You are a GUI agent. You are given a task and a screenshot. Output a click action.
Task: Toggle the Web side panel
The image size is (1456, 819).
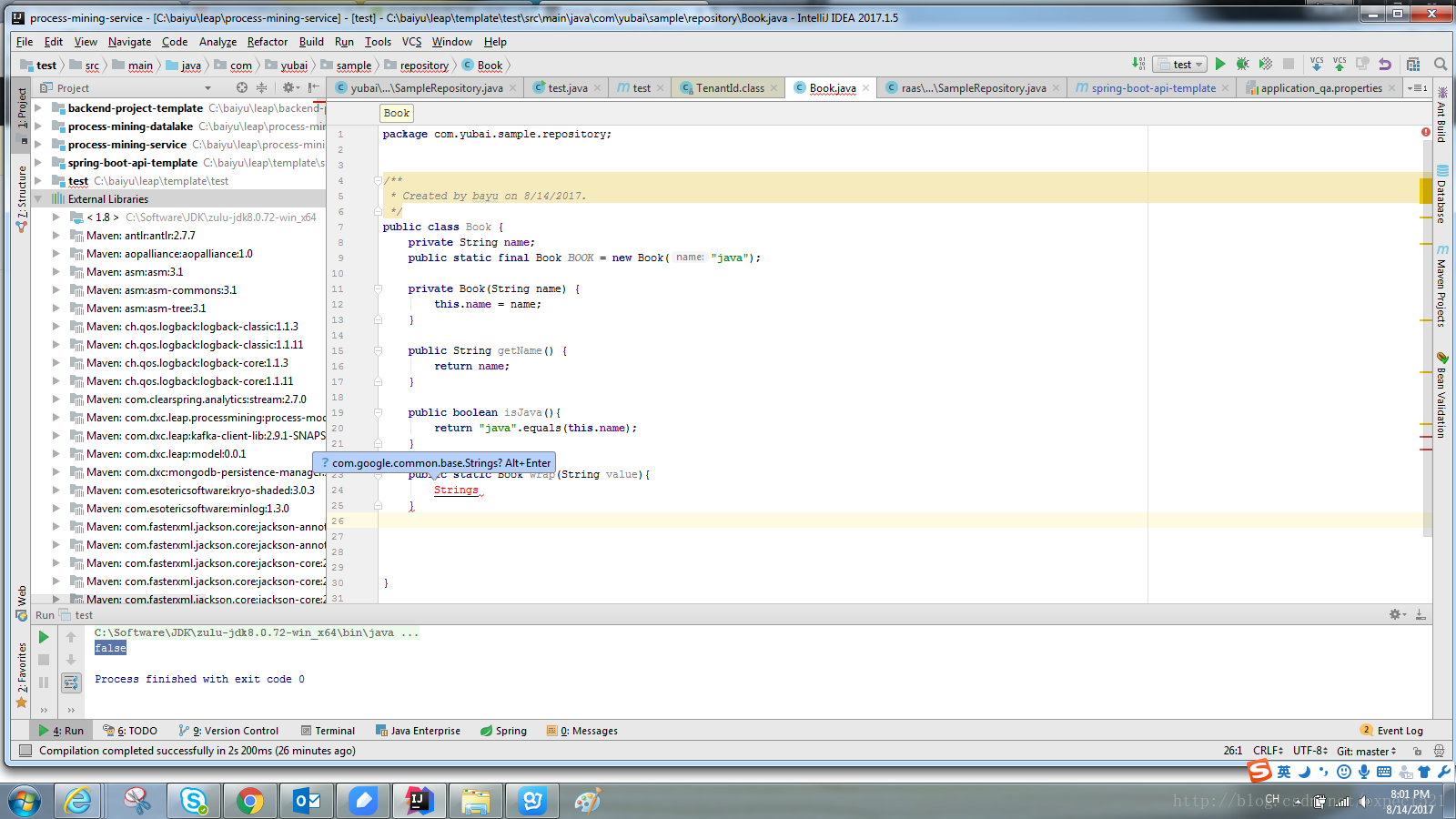coord(22,602)
